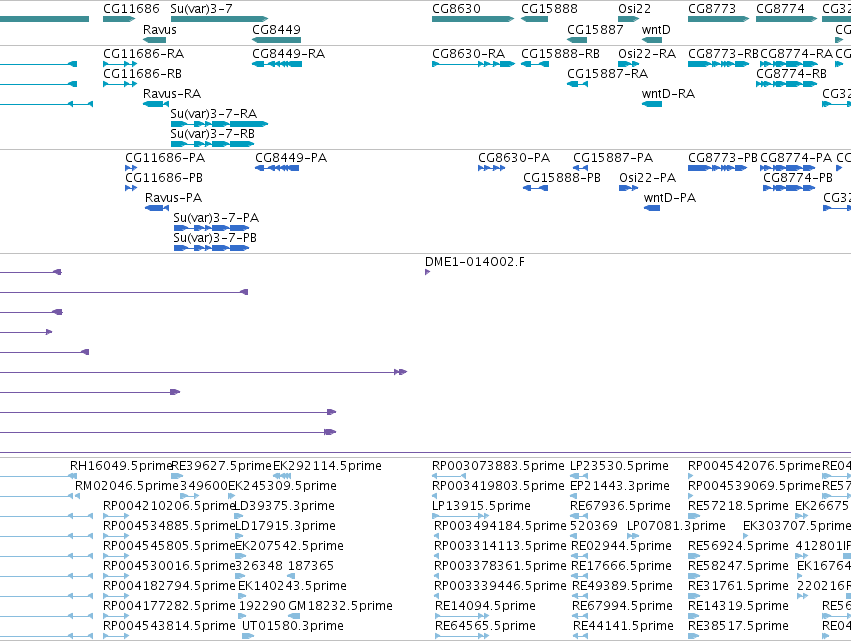Click protein Osi22-PA
The width and height of the screenshot is (851, 641).
click(x=648, y=178)
